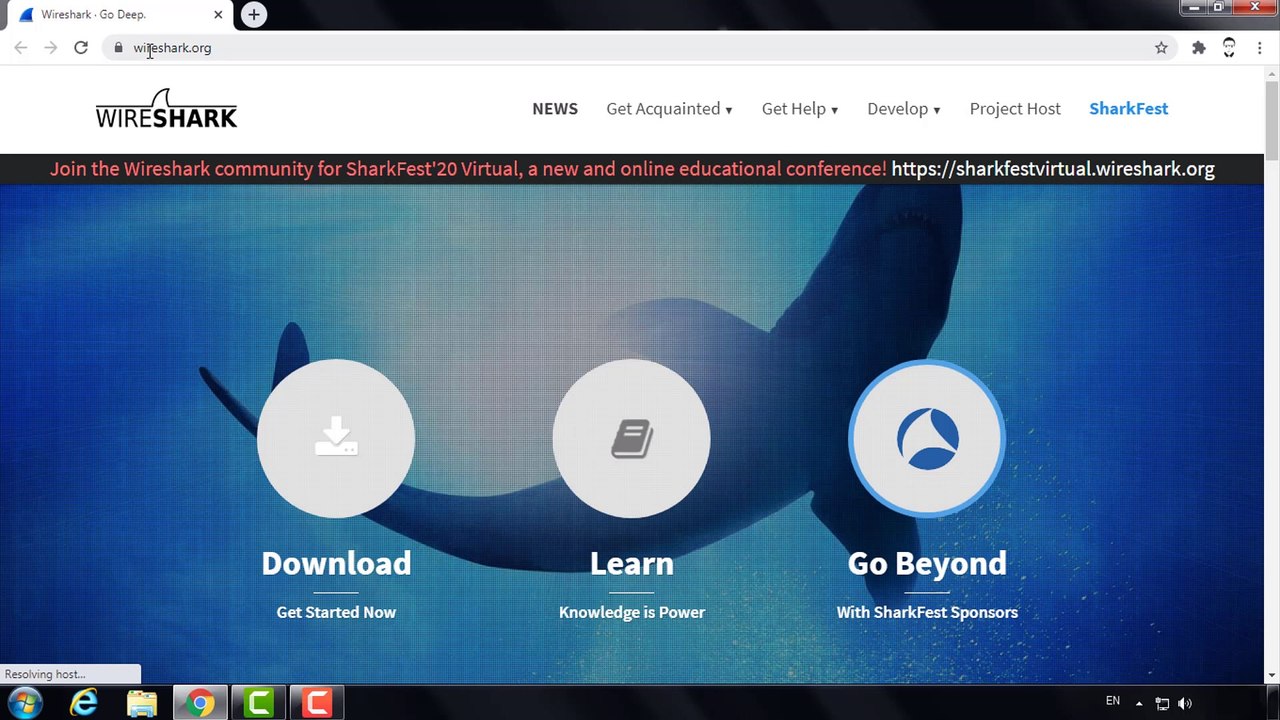Show hidden tray icons arrow
The height and width of the screenshot is (720, 1280).
point(1139,704)
